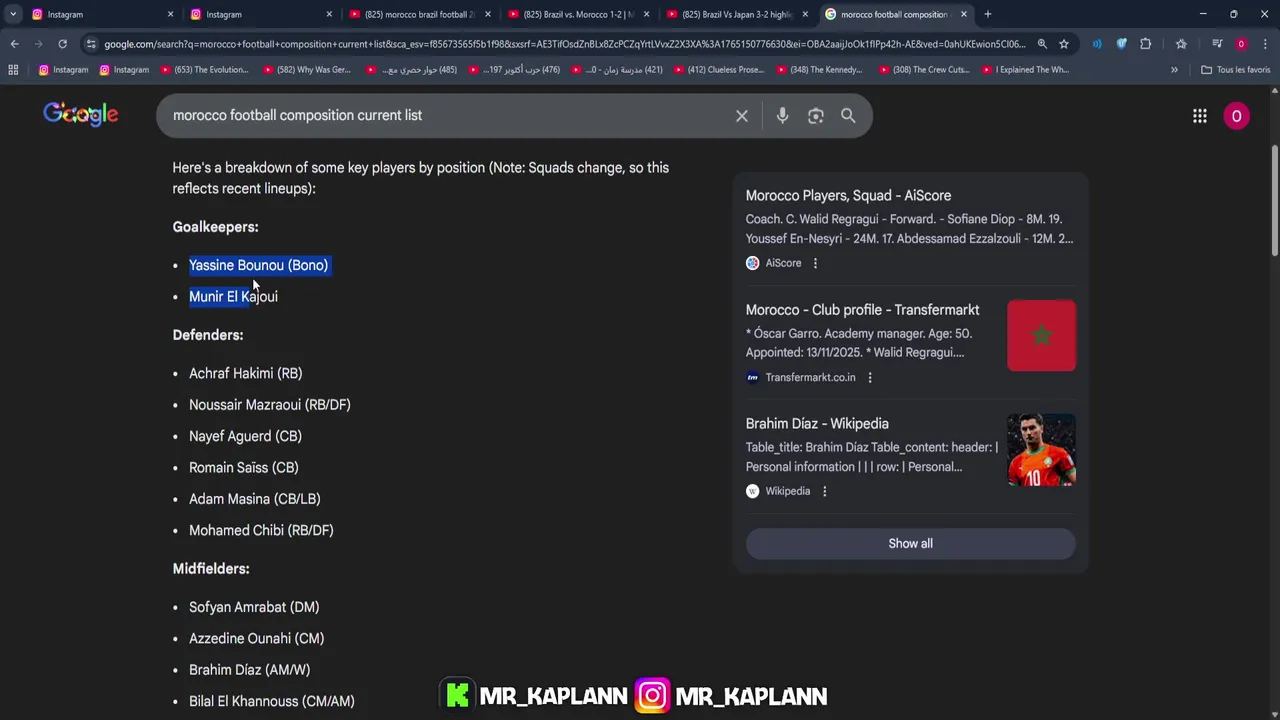Open I Explained The Wh... bookmark
This screenshot has width=1280, height=720.
[x=1025, y=70]
